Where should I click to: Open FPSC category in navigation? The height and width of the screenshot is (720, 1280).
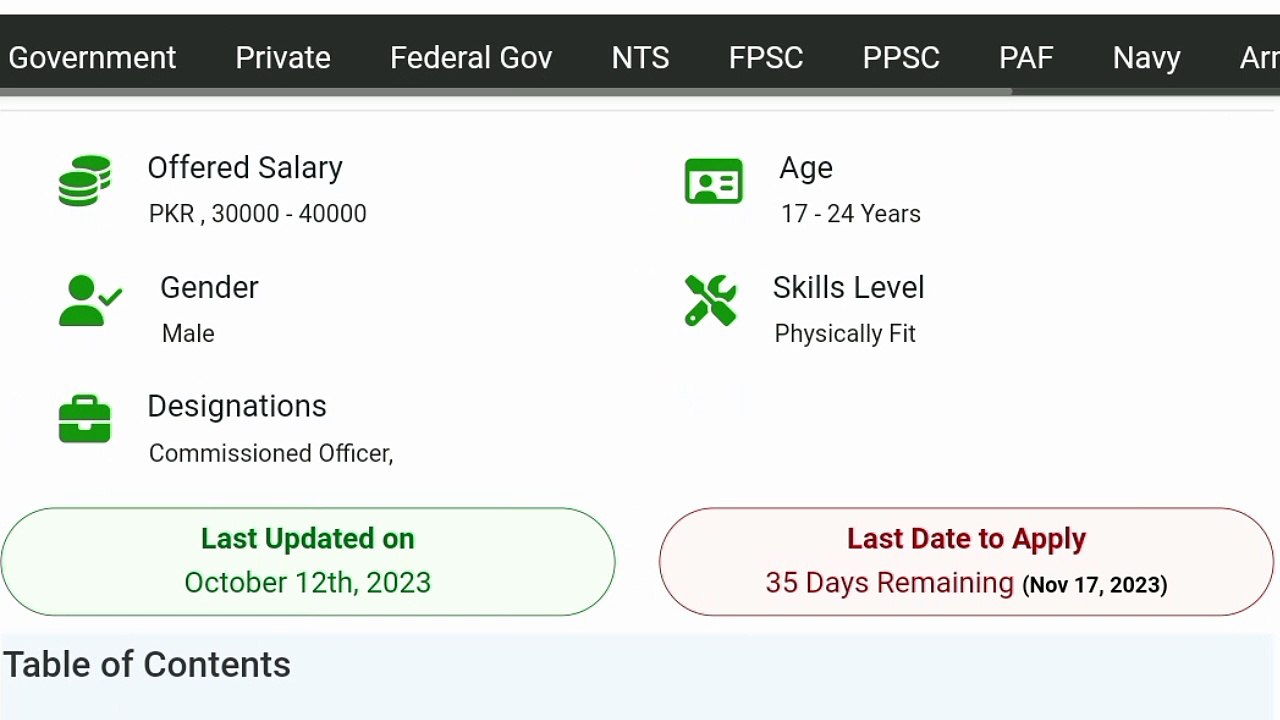coord(766,58)
